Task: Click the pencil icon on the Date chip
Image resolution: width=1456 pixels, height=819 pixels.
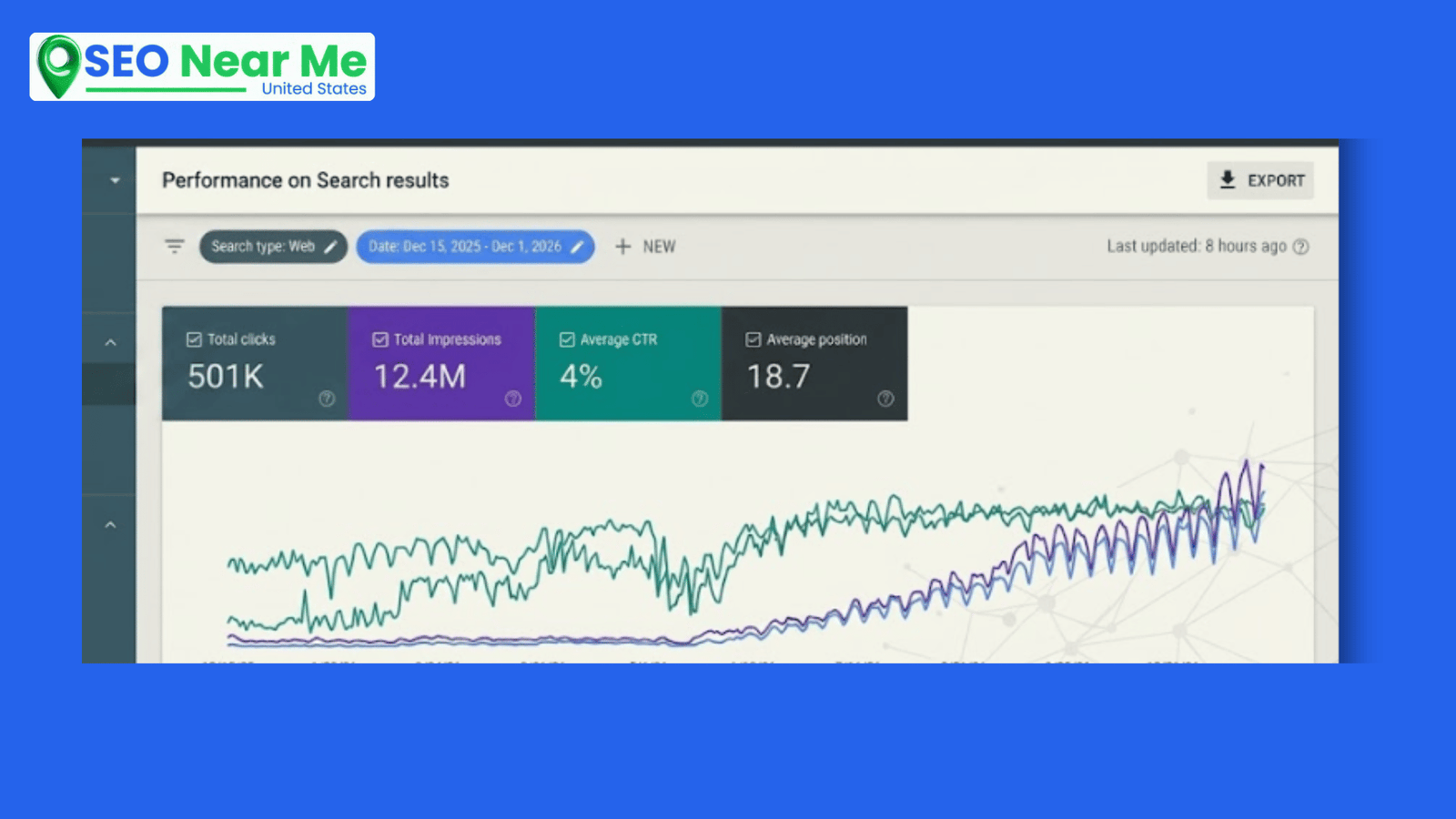Action: click(577, 247)
